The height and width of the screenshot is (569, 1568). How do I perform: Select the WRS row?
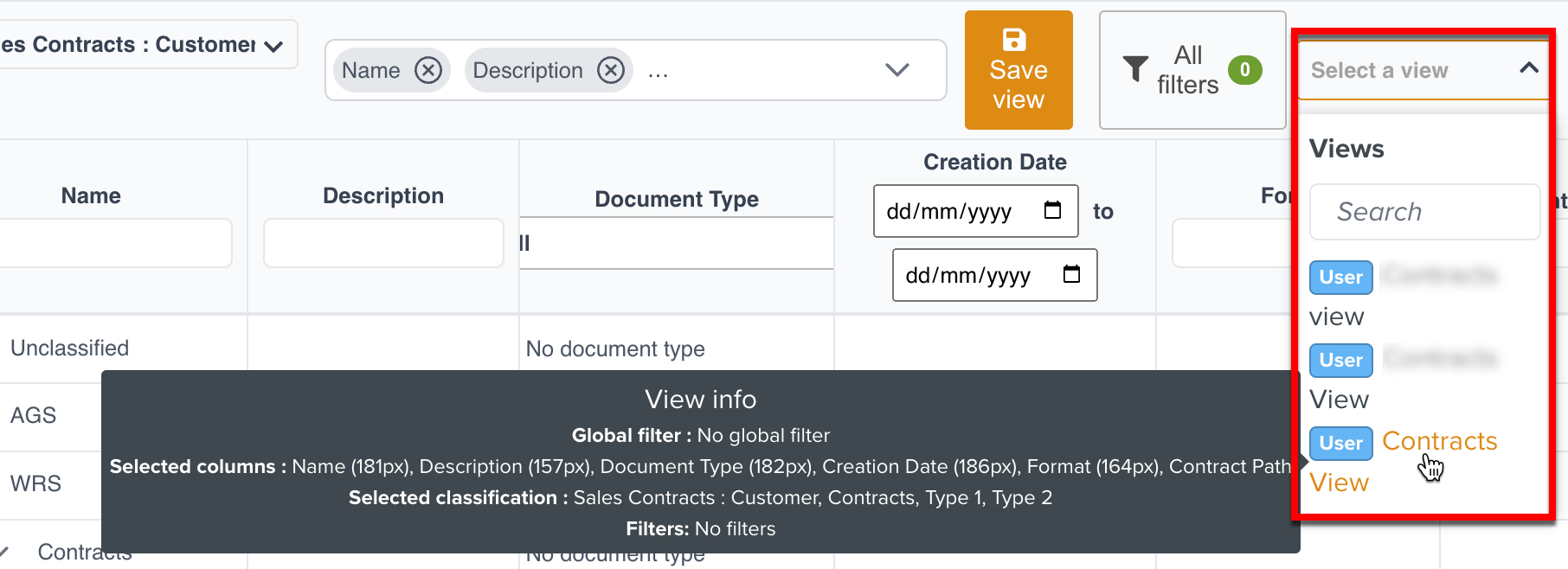36,483
